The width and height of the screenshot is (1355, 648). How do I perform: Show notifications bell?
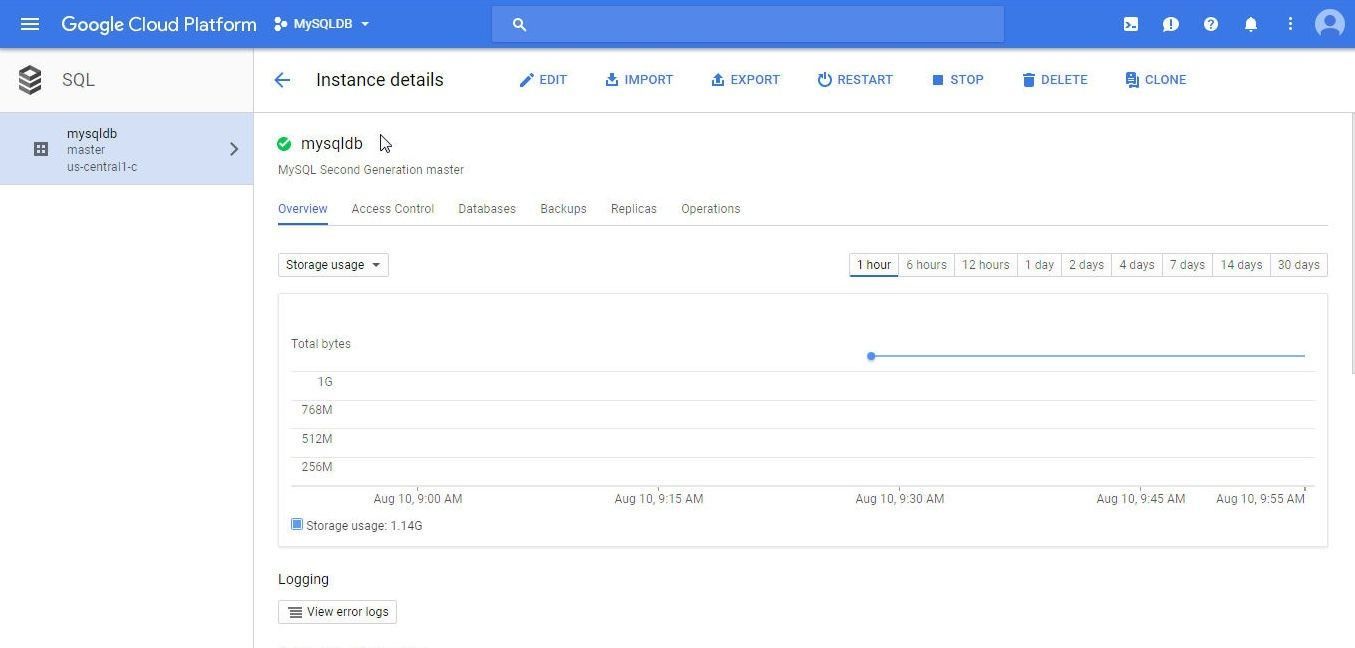click(x=1251, y=24)
